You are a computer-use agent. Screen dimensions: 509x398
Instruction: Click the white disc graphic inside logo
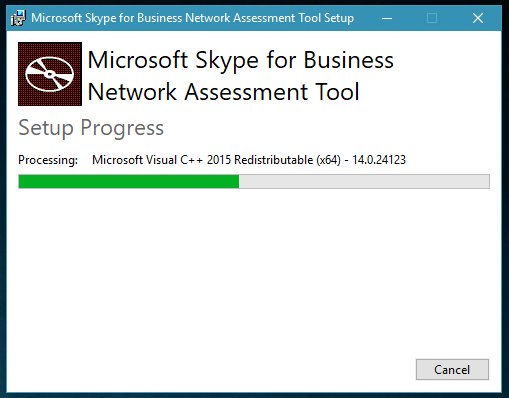(50, 74)
